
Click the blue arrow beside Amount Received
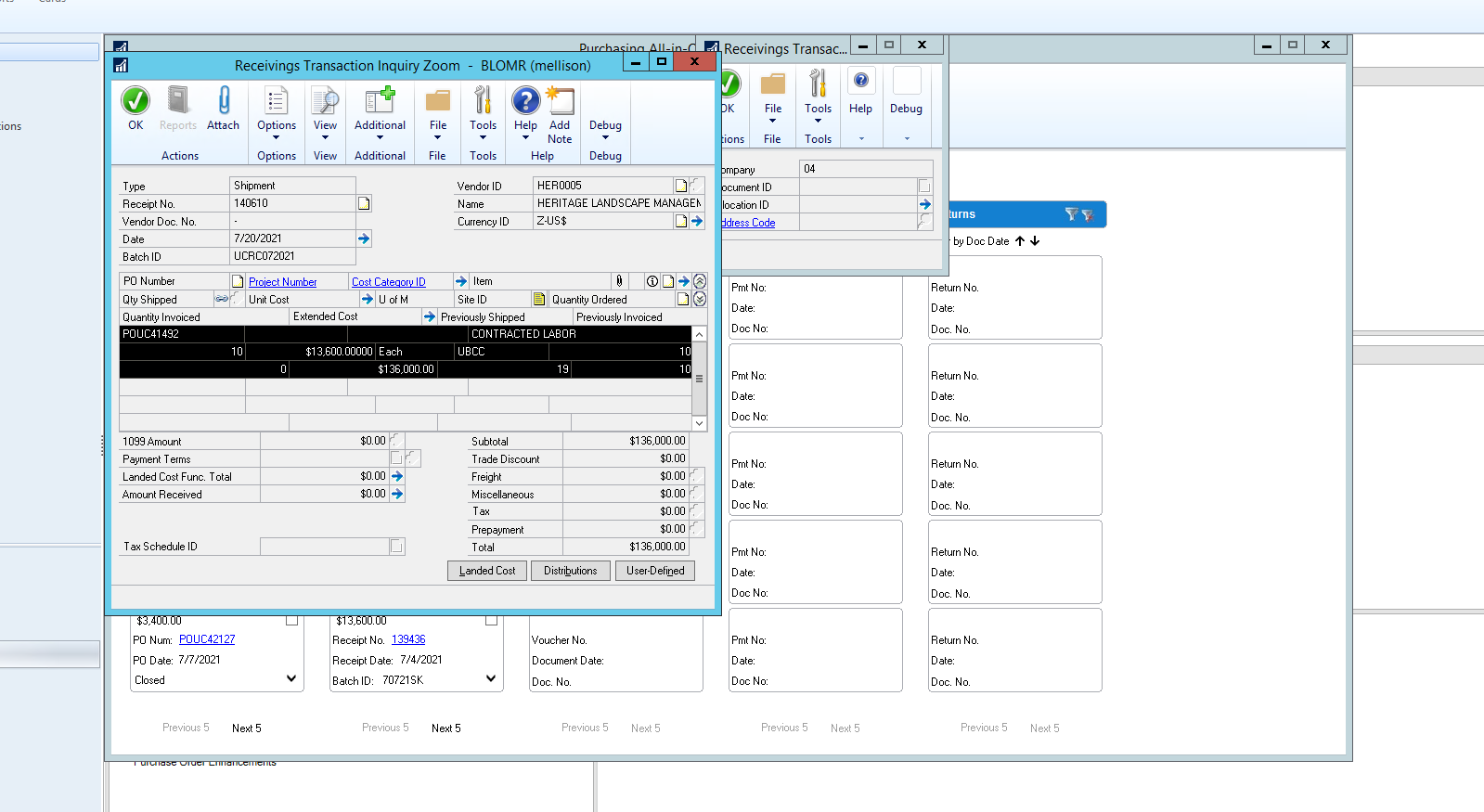coord(397,494)
